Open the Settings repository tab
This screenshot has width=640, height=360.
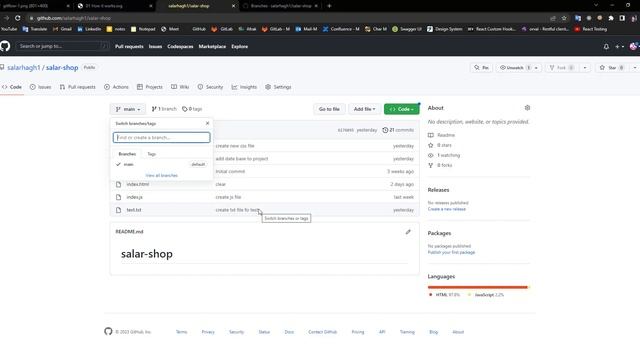click(278, 87)
